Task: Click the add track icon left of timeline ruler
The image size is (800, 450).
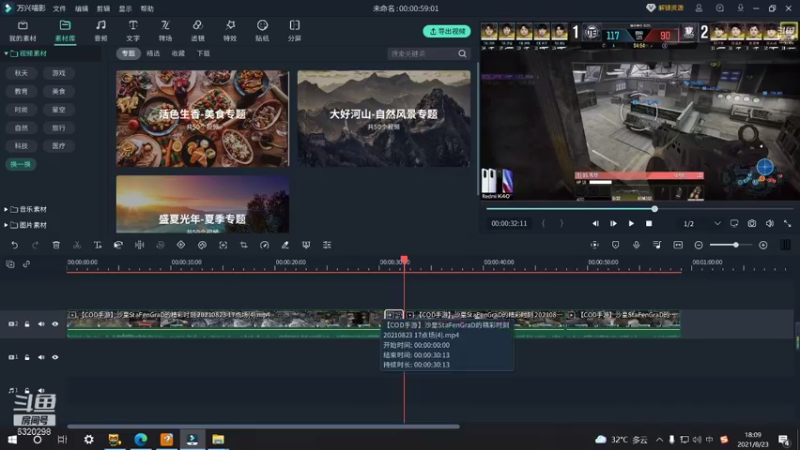Action: tap(10, 264)
